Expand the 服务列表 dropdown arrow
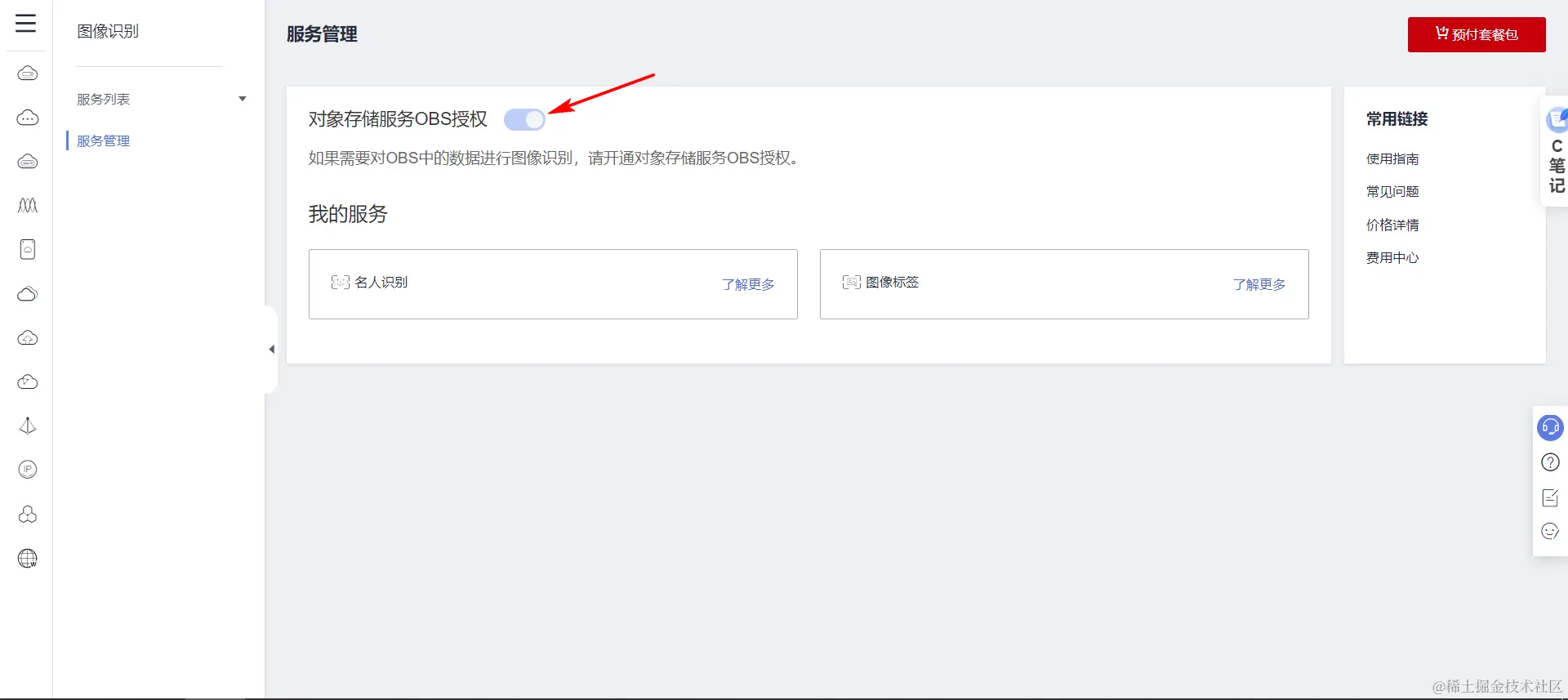The image size is (1568, 700). click(243, 99)
